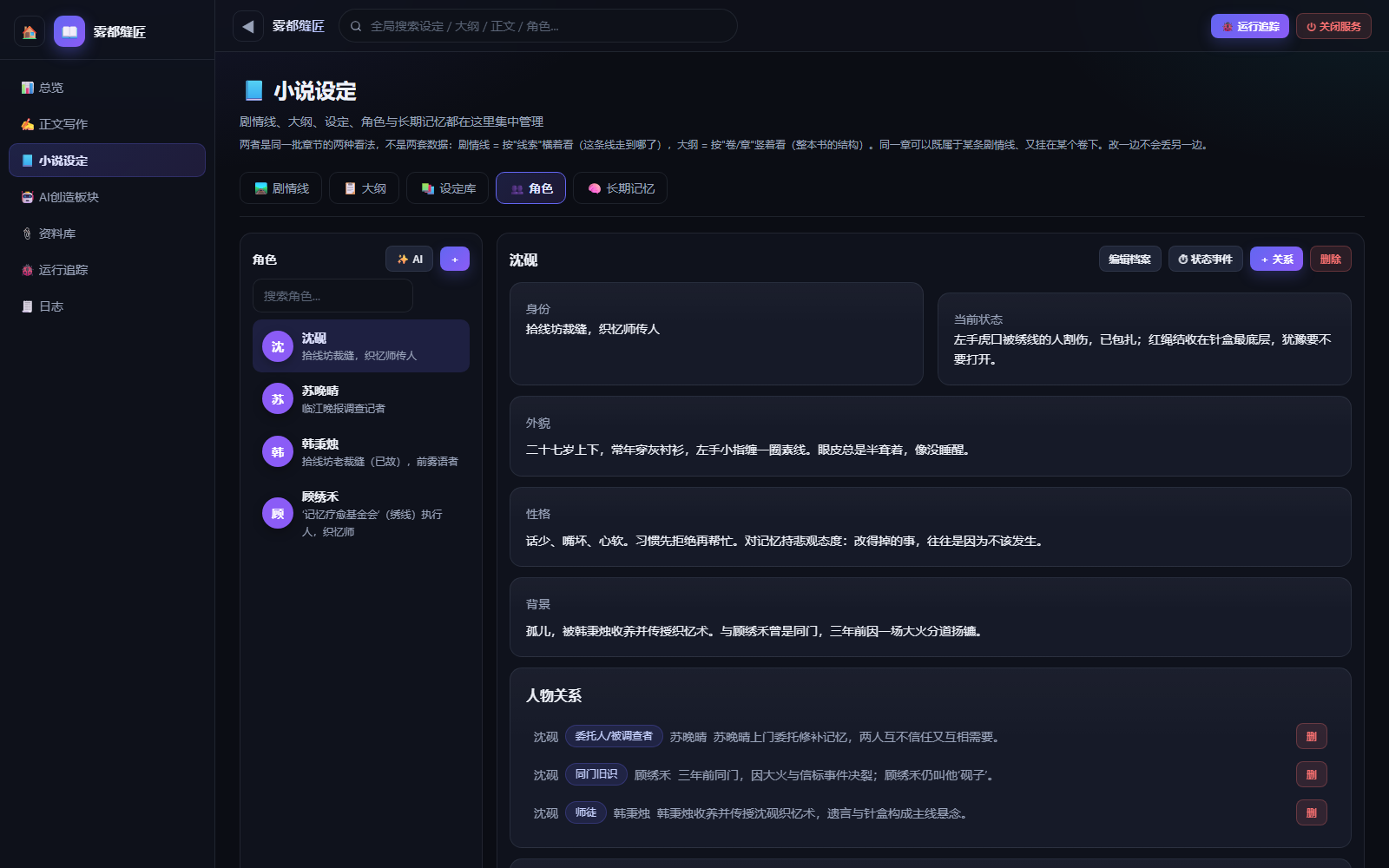1389x868 pixels.
Task: Delete the 顾绣禾 relationship row
Action: point(1312,774)
